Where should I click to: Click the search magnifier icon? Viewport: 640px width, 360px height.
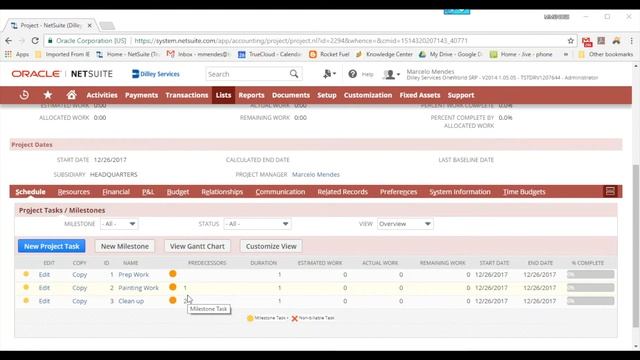click(294, 74)
